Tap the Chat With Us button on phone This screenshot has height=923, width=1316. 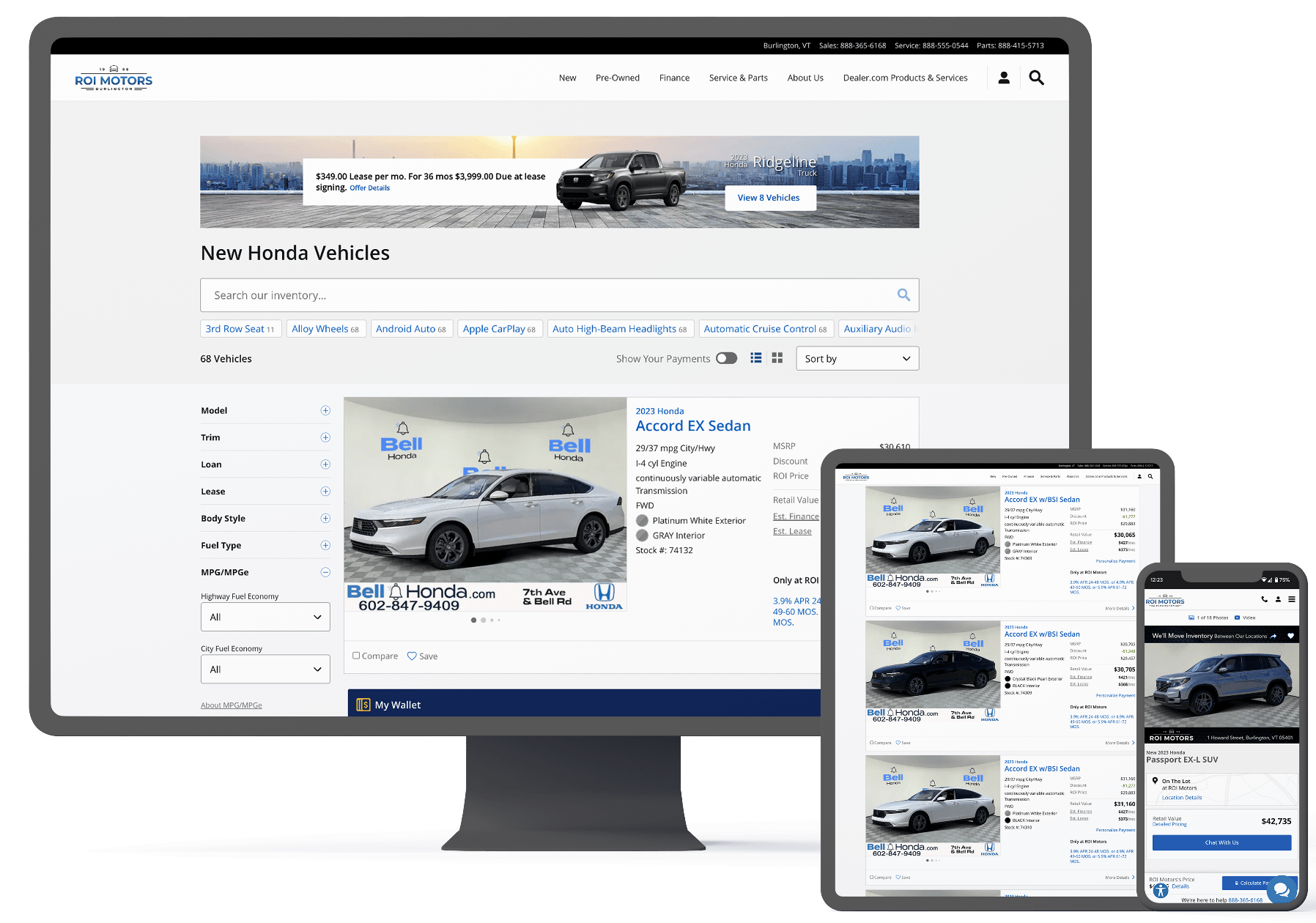tap(1221, 842)
